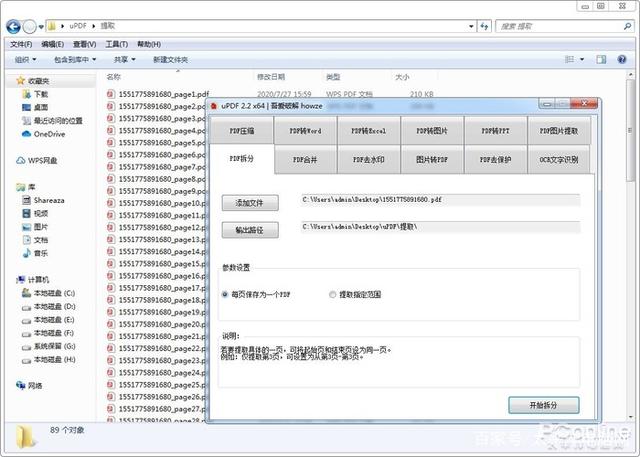Switch to PDF图片提取 tab
Screen dimensions: 640x457
tap(559, 131)
